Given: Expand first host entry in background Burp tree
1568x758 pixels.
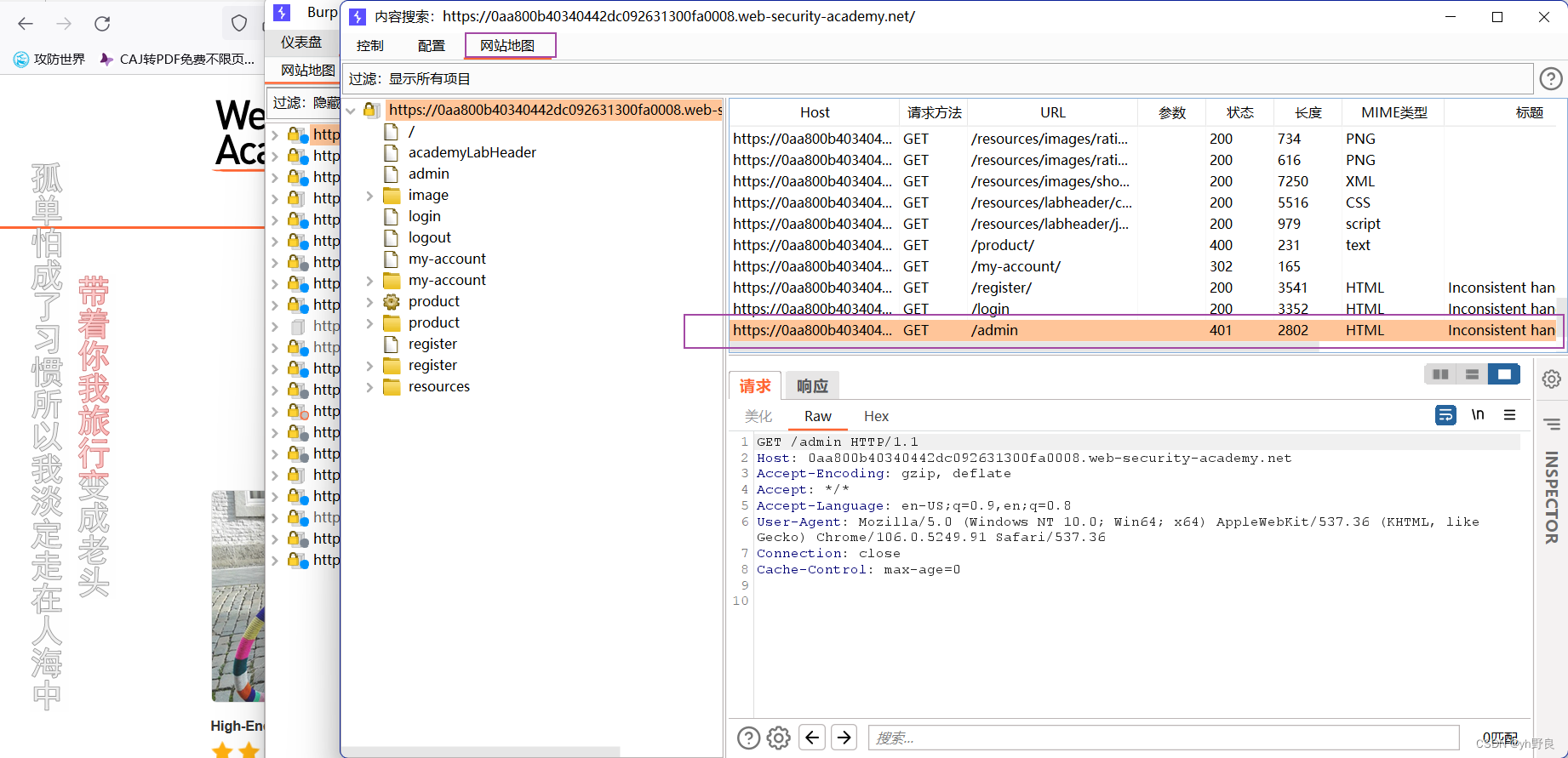Looking at the screenshot, I should point(275,134).
